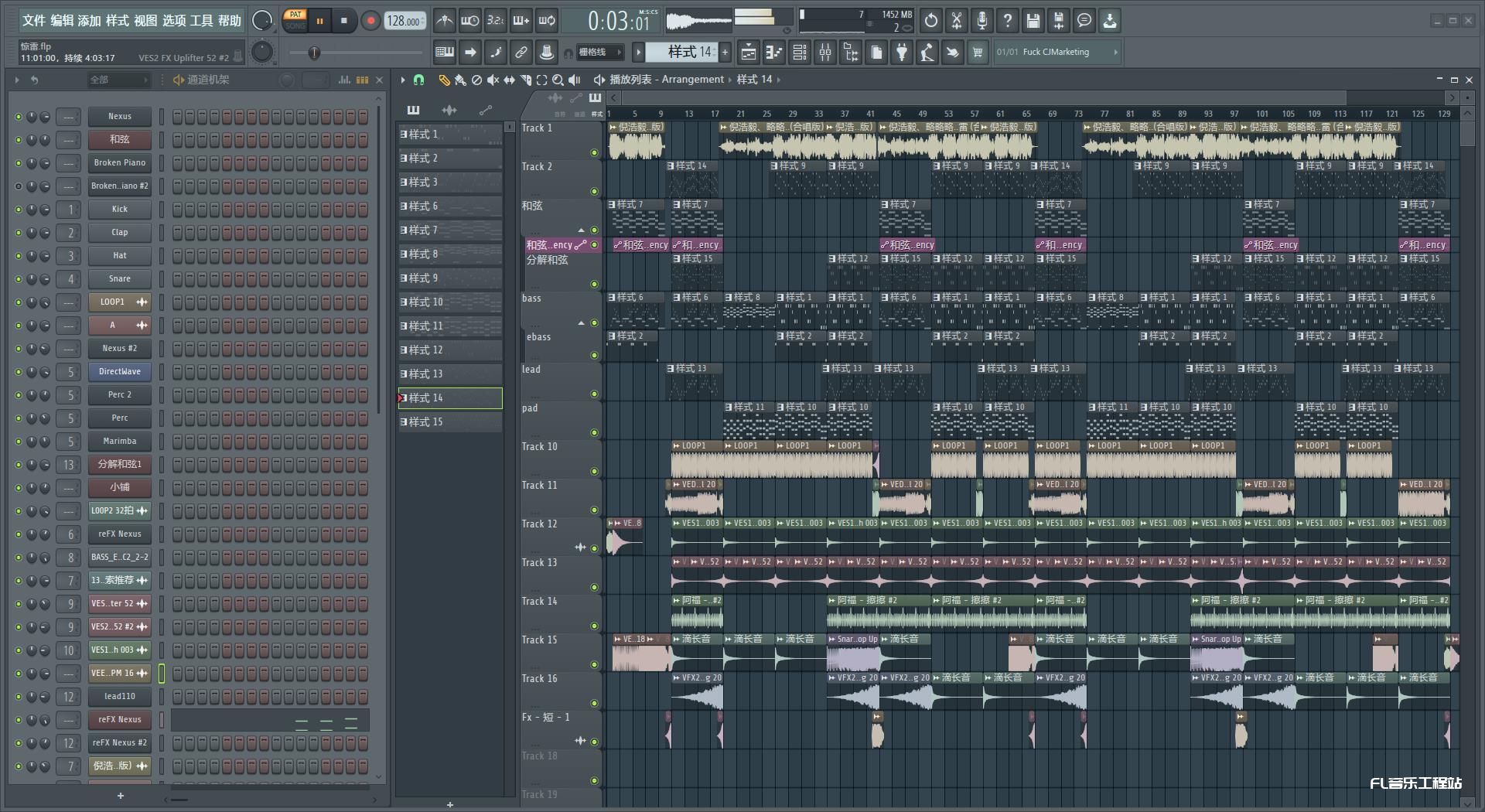Open the playlist view icon
1485x812 pixels.
tap(749, 53)
